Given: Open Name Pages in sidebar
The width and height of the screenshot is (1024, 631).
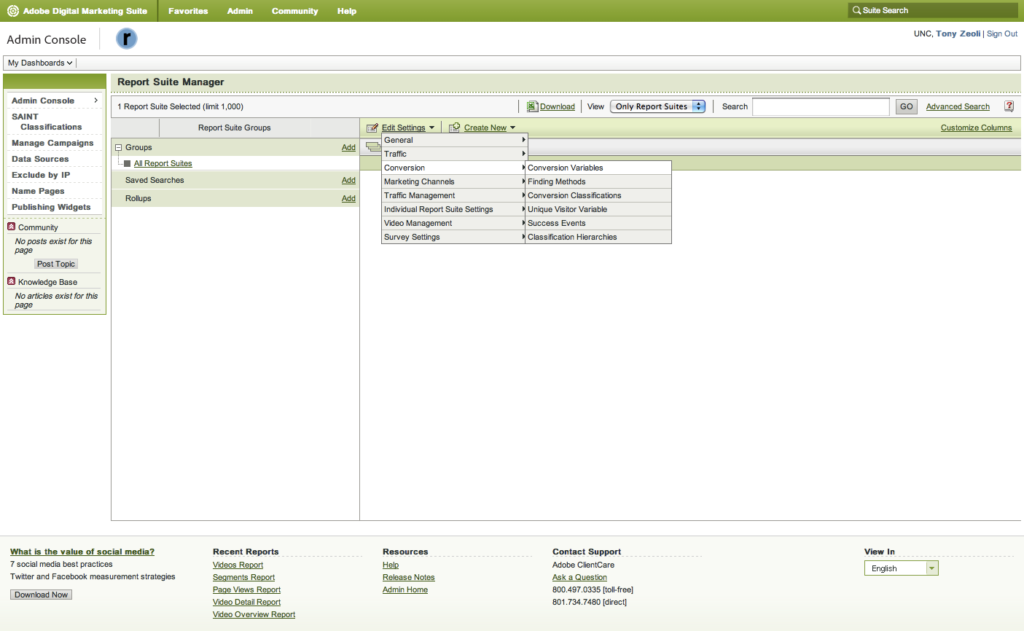Looking at the screenshot, I should tap(38, 191).
